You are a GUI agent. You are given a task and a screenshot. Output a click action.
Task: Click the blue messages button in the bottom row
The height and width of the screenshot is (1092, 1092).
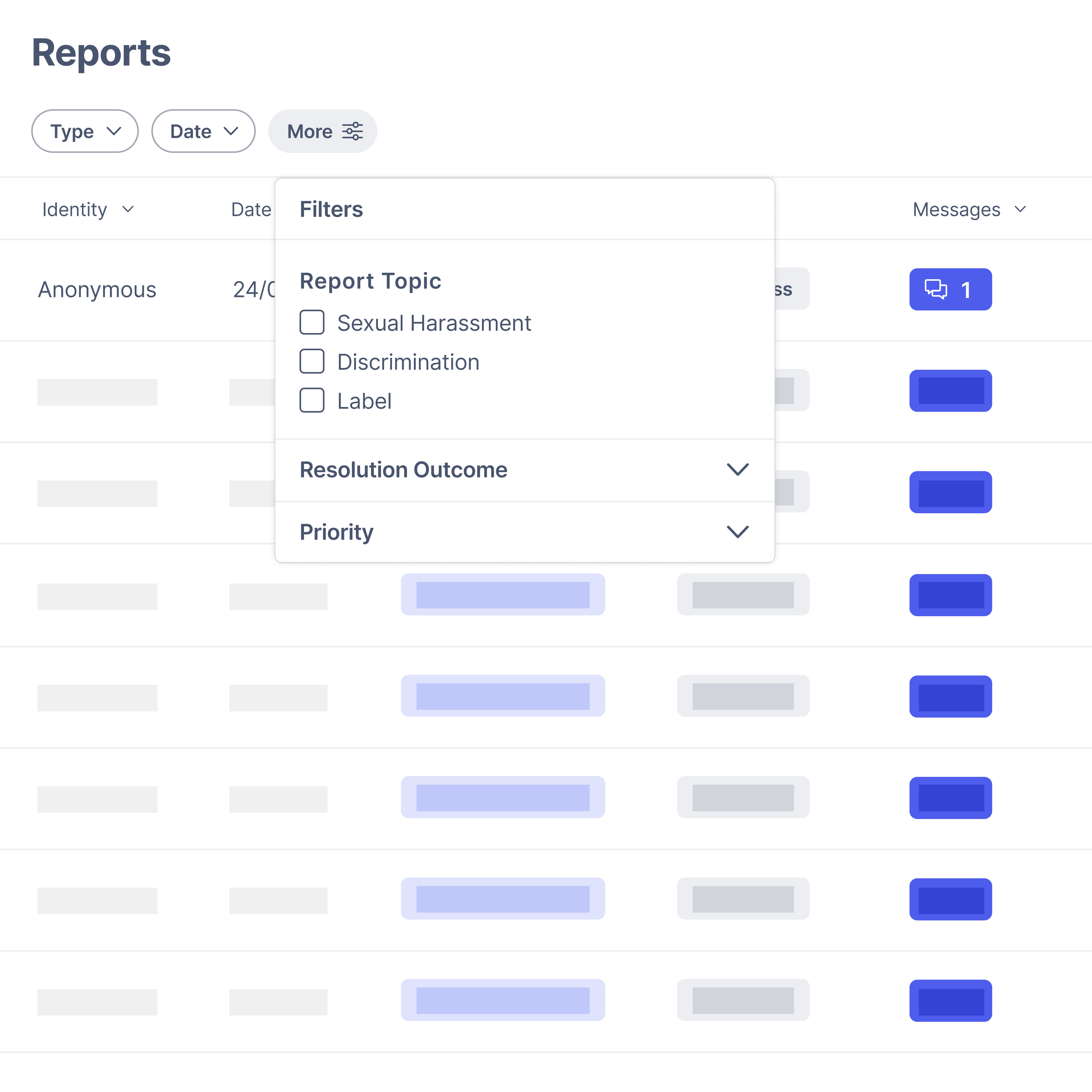pyautogui.click(x=951, y=1000)
